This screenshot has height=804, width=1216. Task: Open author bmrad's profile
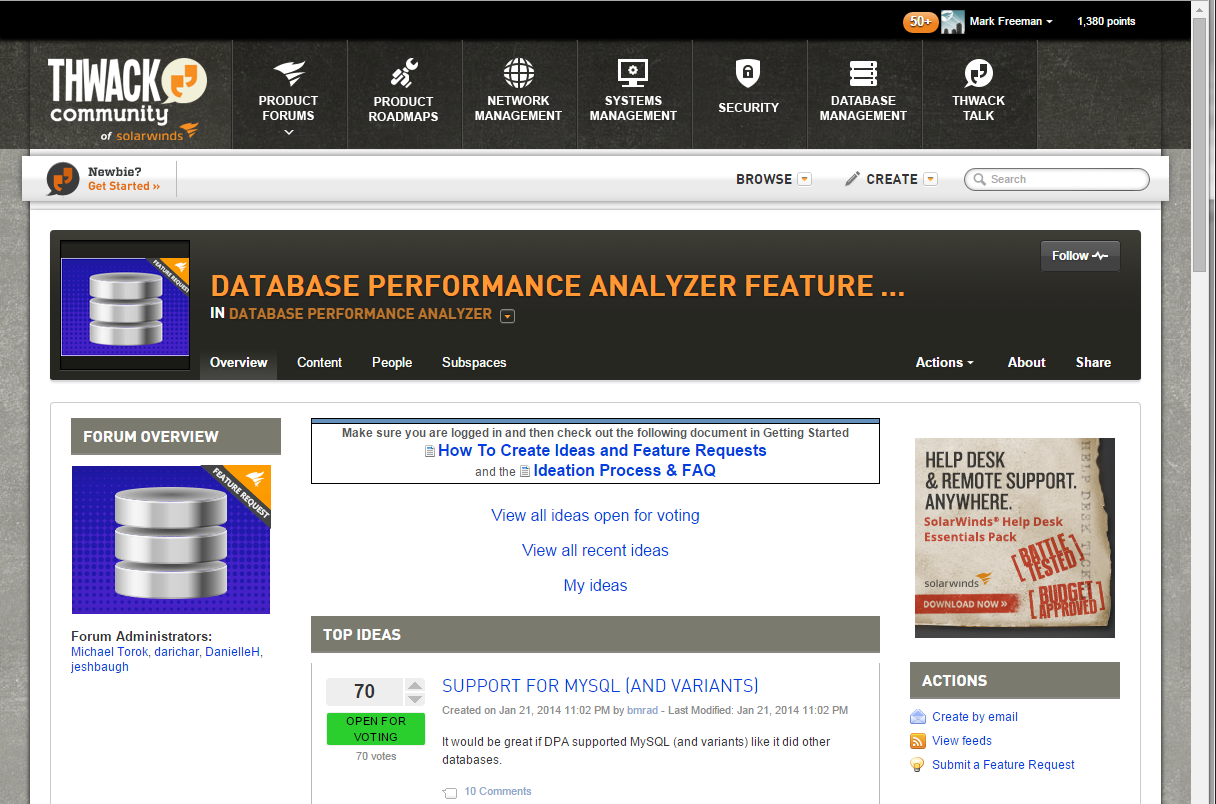coord(641,710)
